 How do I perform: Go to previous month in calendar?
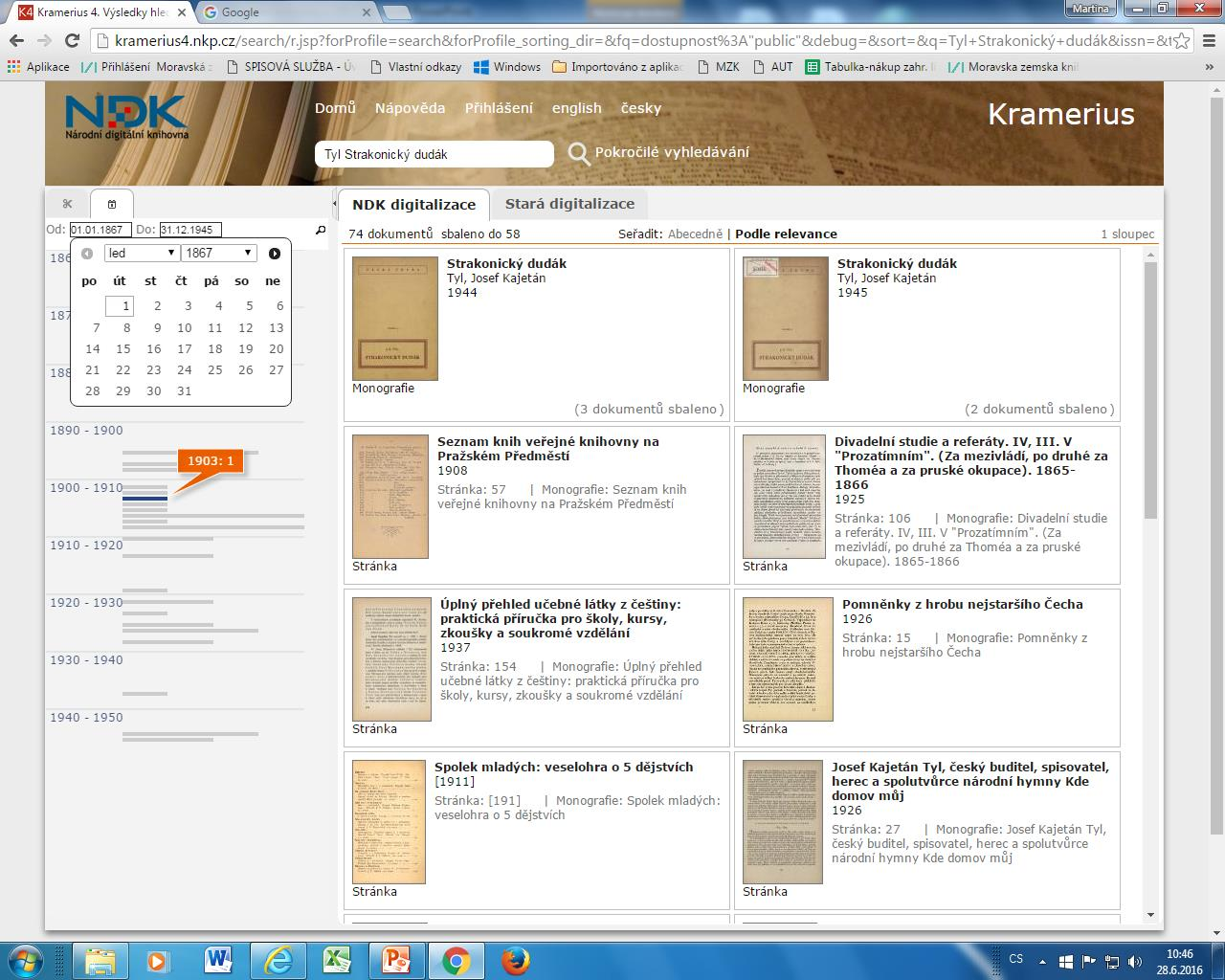pos(87,254)
